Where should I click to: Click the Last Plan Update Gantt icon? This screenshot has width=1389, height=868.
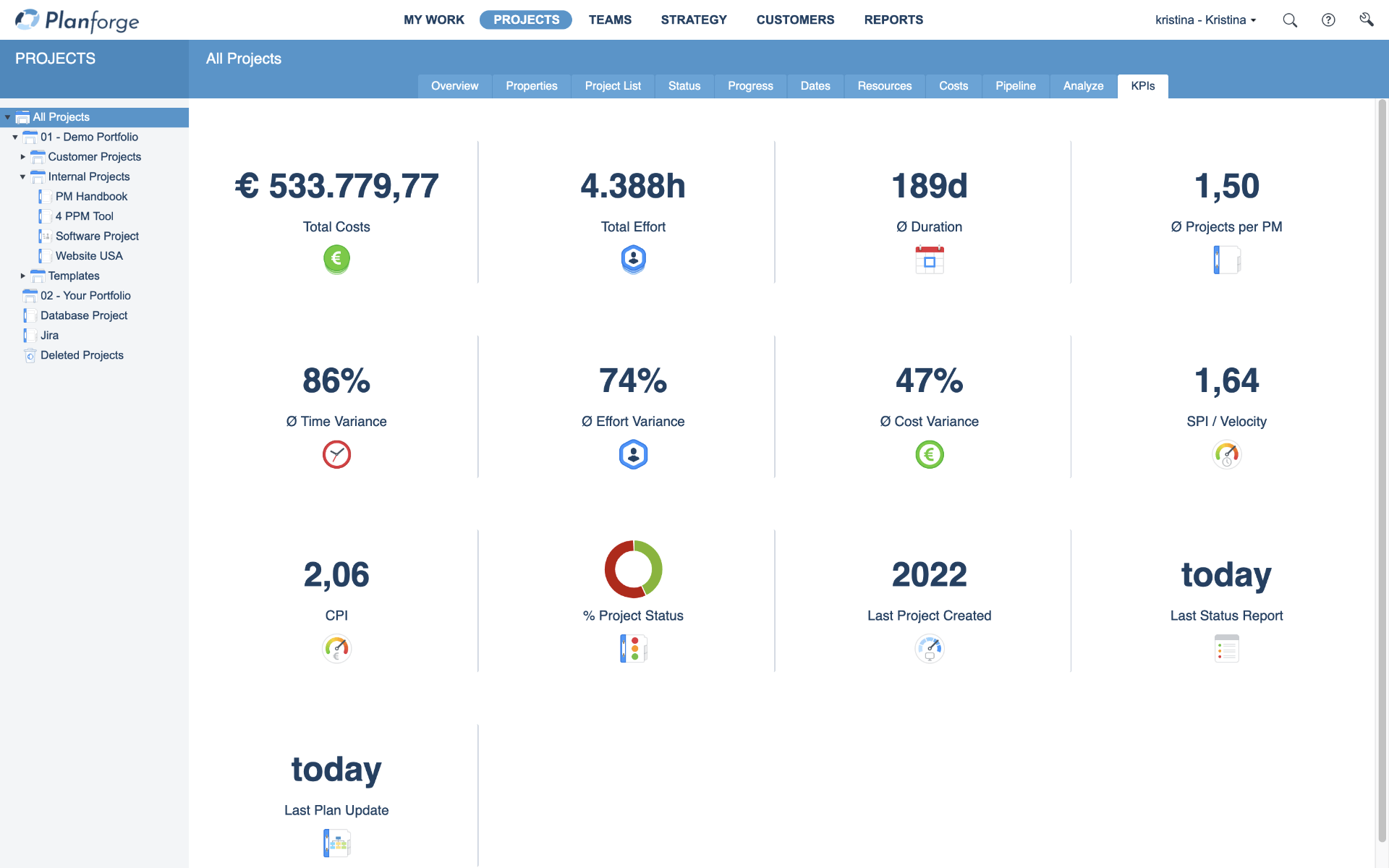click(336, 843)
